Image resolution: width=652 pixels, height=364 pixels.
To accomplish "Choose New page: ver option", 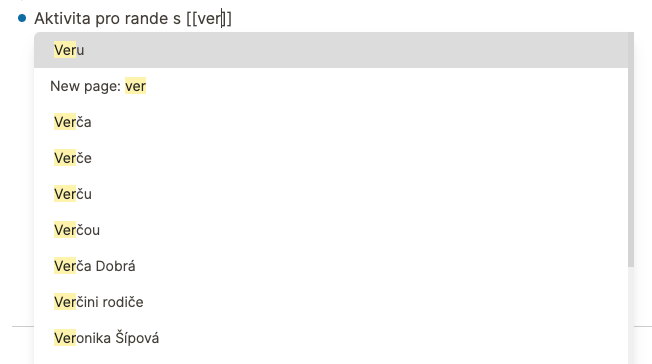I will tap(331, 86).
